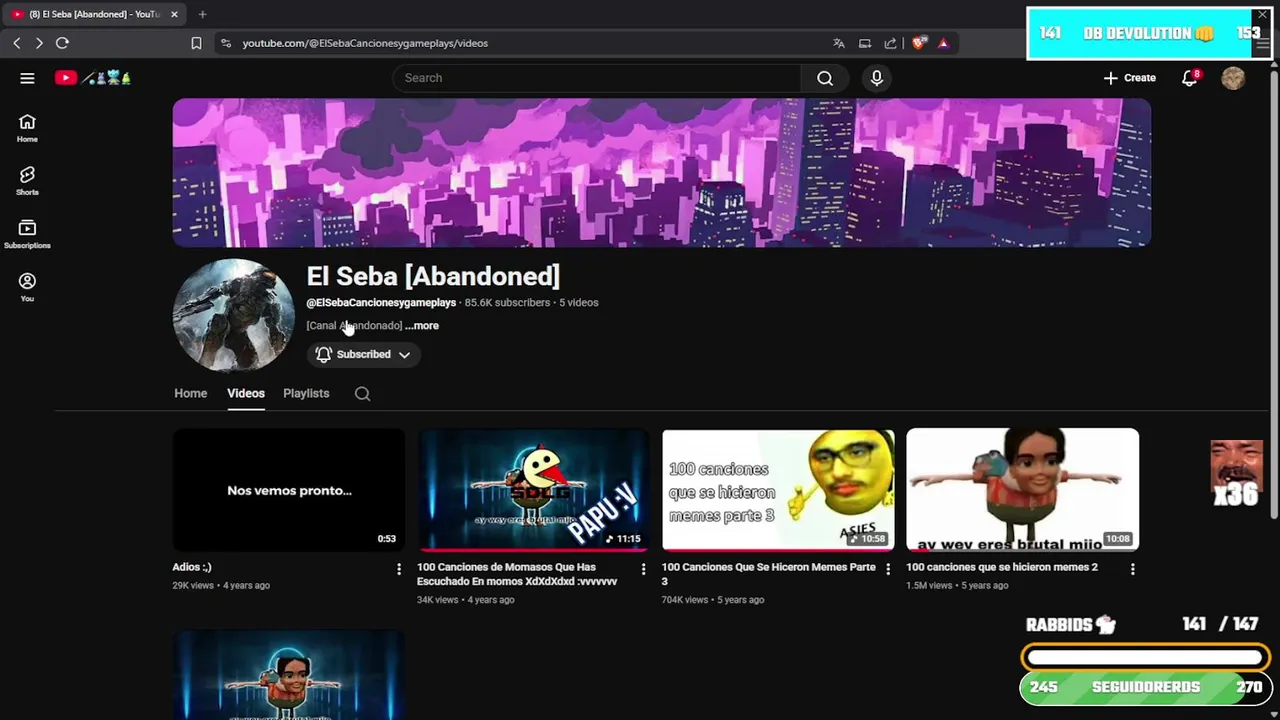Viewport: 1280px width, 720px height.
Task: Open options for Adios video
Action: [399, 569]
